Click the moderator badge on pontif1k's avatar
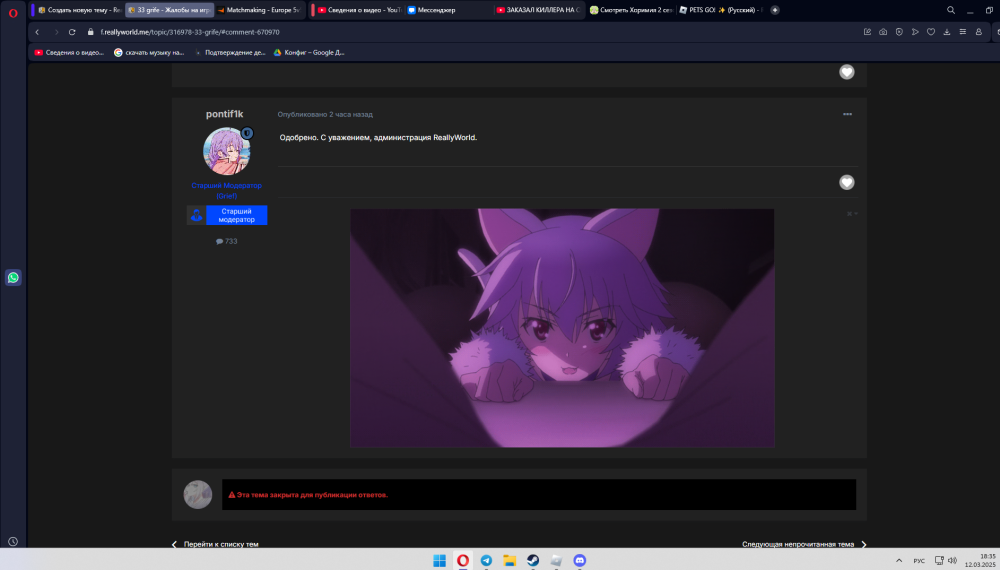The height and width of the screenshot is (570, 1000). pyautogui.click(x=247, y=133)
